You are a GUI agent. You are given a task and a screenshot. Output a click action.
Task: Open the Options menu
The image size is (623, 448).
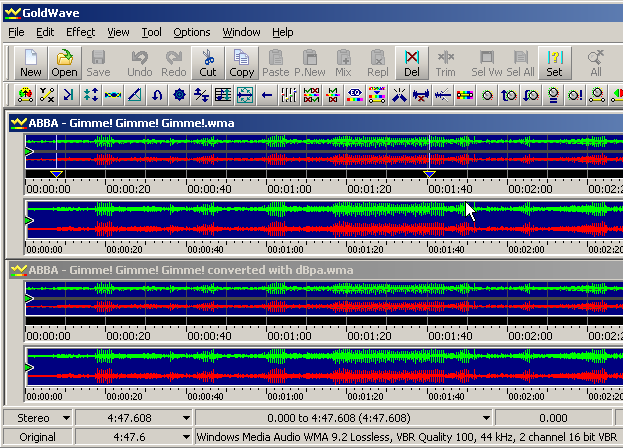(x=192, y=32)
